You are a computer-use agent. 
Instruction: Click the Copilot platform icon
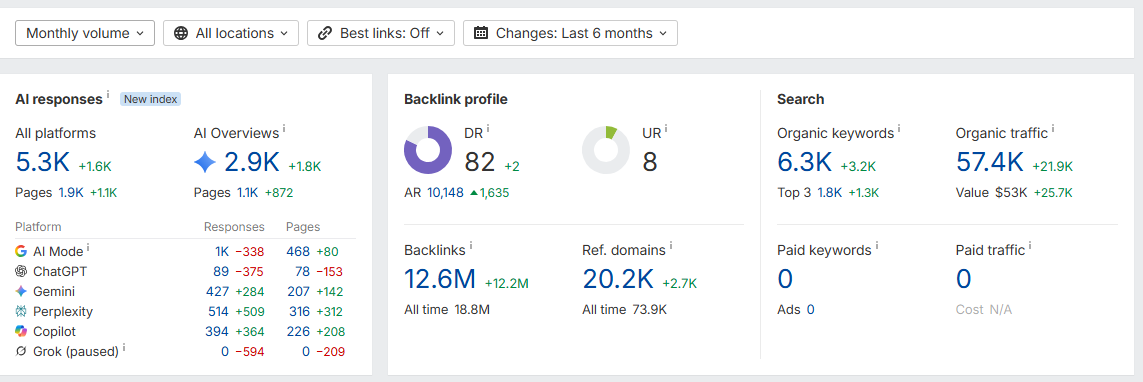(x=21, y=332)
